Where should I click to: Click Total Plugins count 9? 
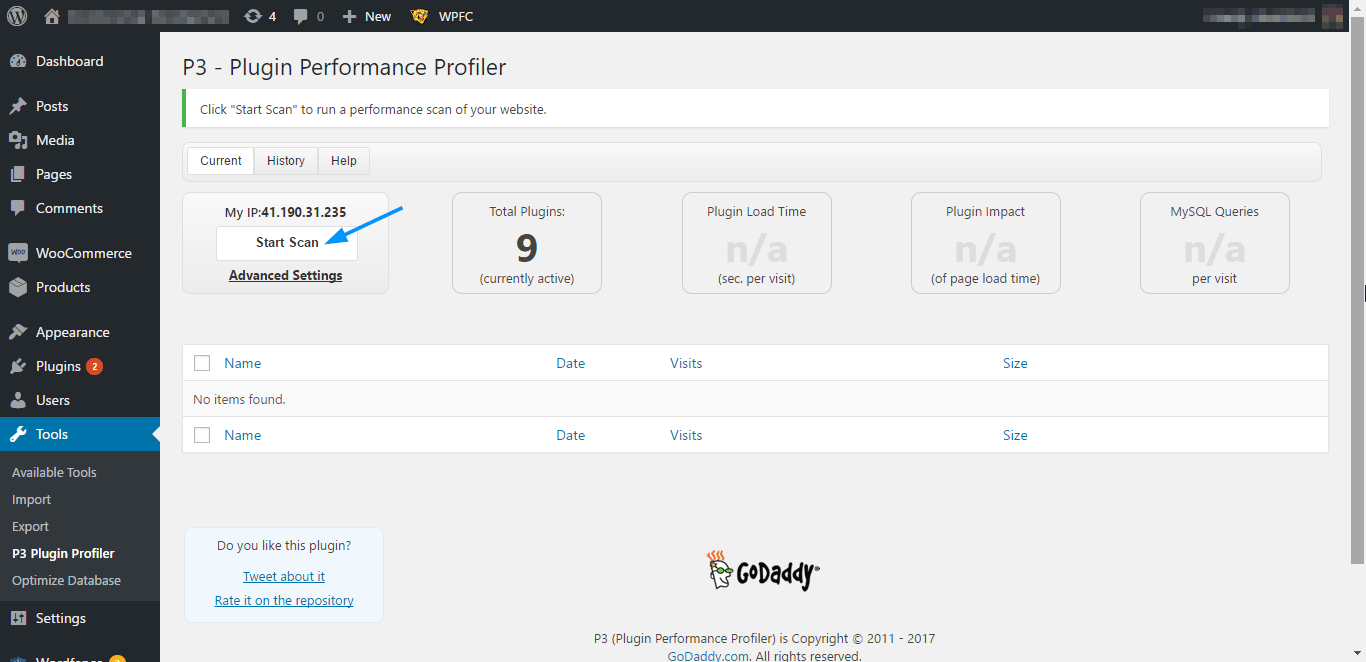pyautogui.click(x=527, y=246)
